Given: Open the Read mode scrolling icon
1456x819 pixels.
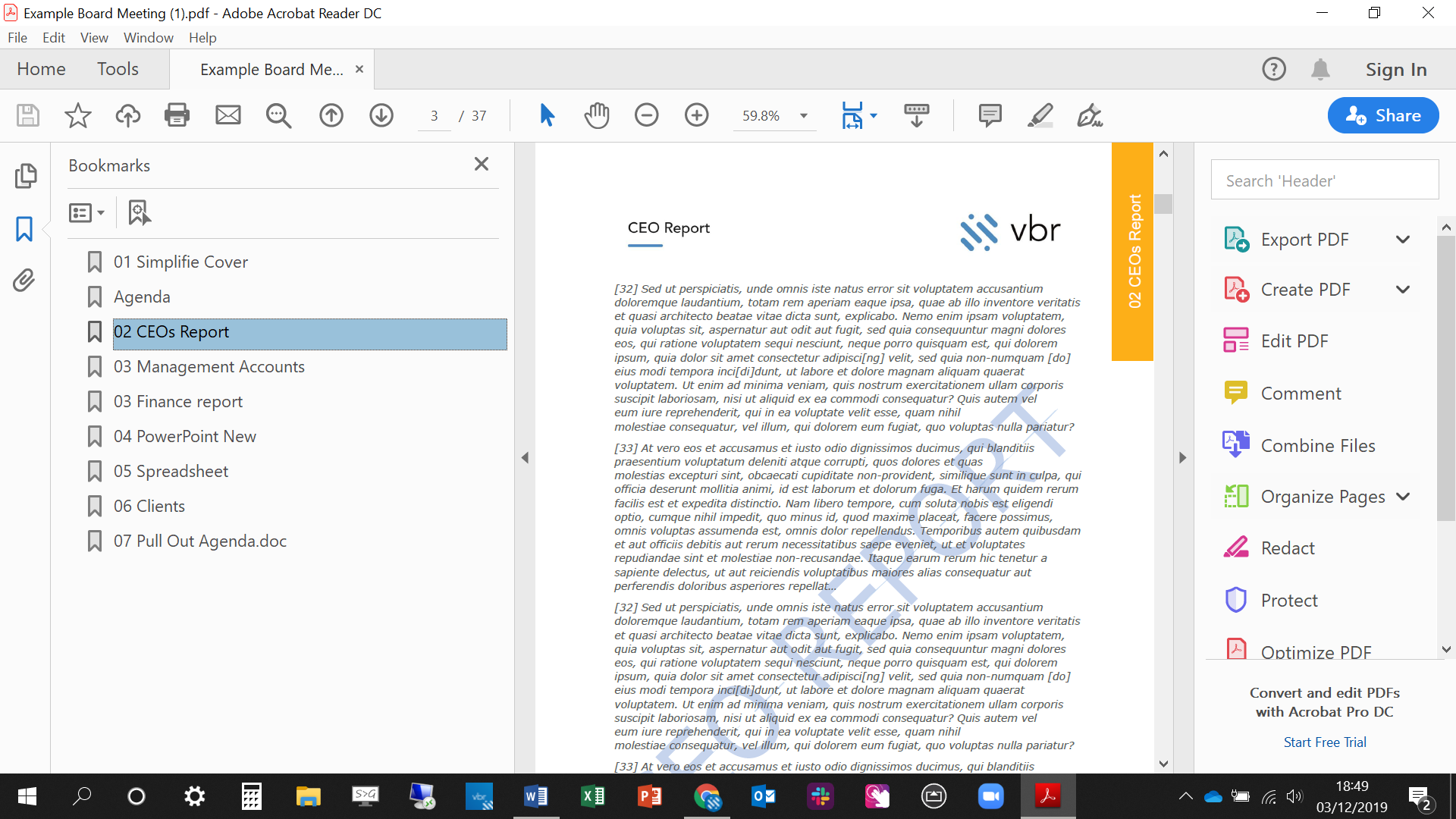Looking at the screenshot, I should click(x=917, y=115).
